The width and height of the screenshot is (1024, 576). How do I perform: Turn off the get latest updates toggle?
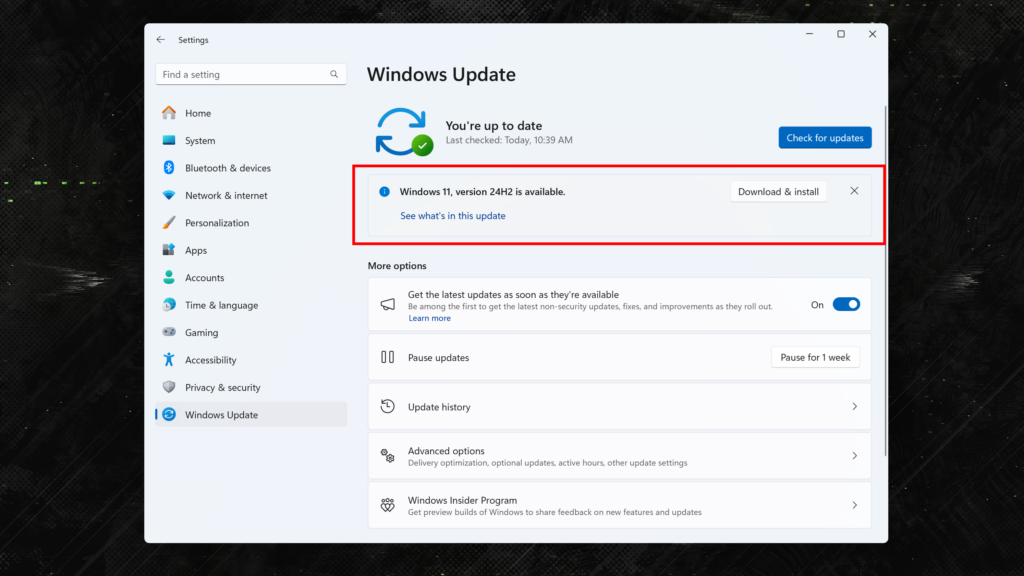click(x=846, y=304)
